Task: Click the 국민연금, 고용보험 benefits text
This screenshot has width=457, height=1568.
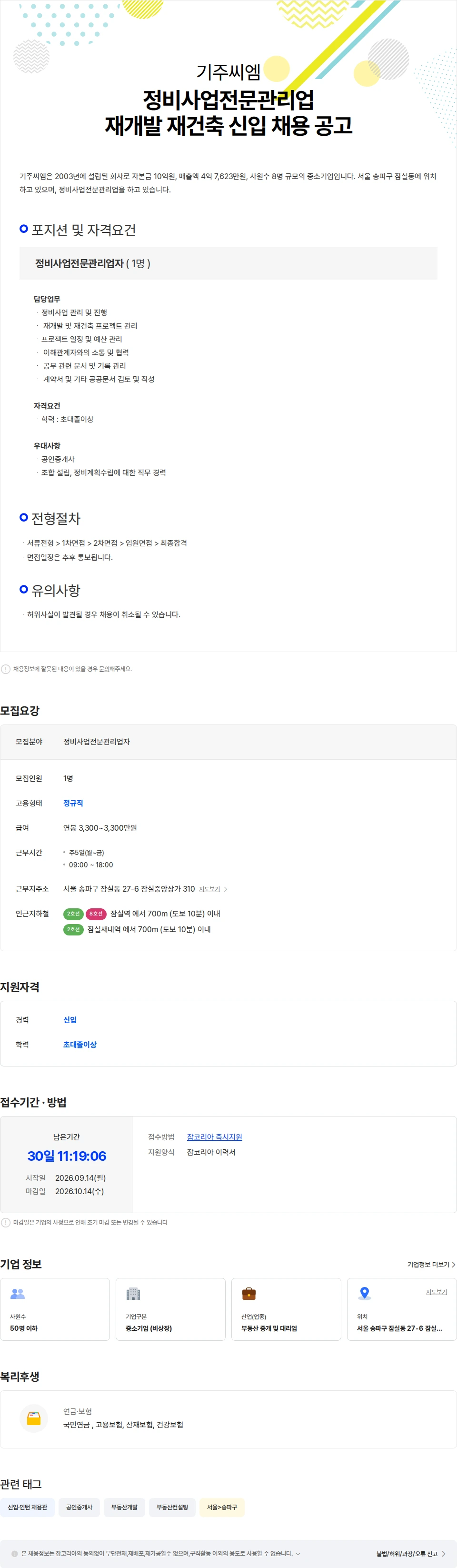Action: coord(123,1425)
